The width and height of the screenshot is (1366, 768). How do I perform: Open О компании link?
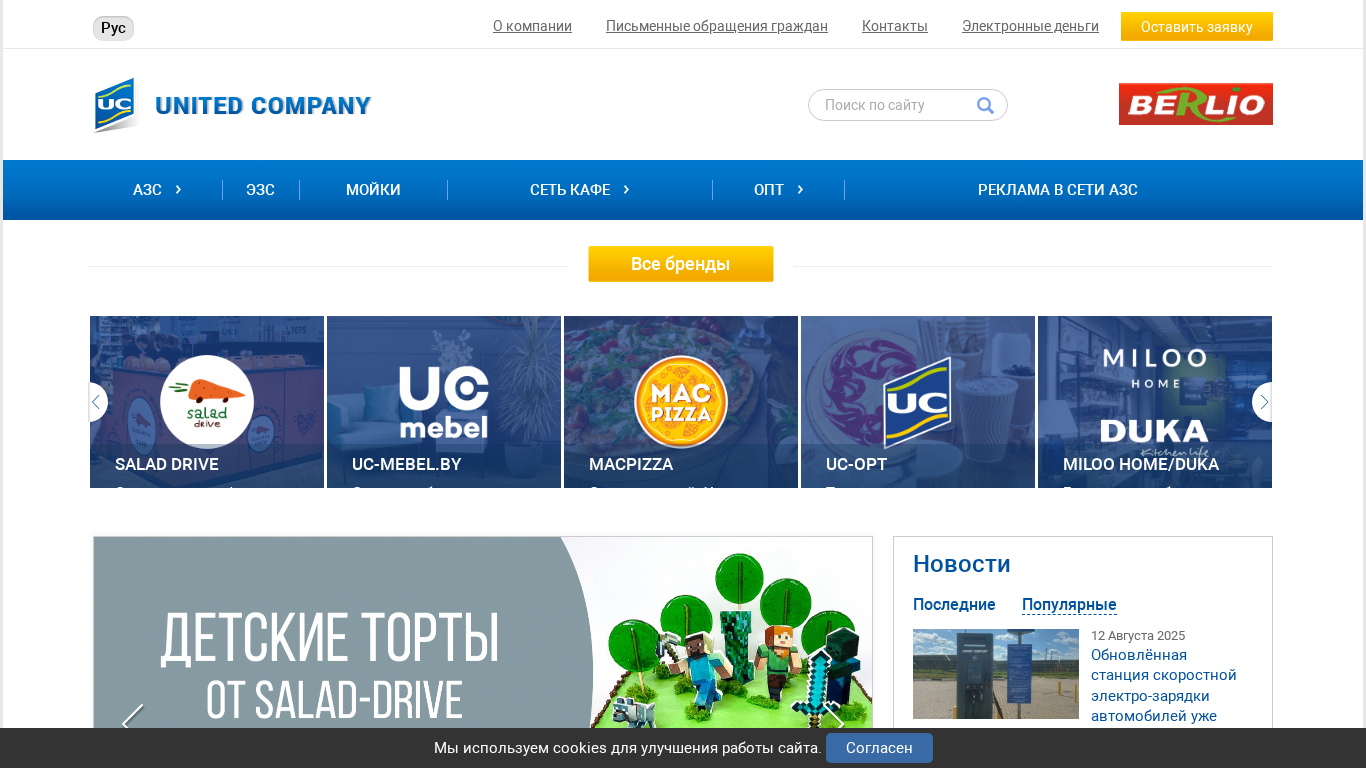532,26
